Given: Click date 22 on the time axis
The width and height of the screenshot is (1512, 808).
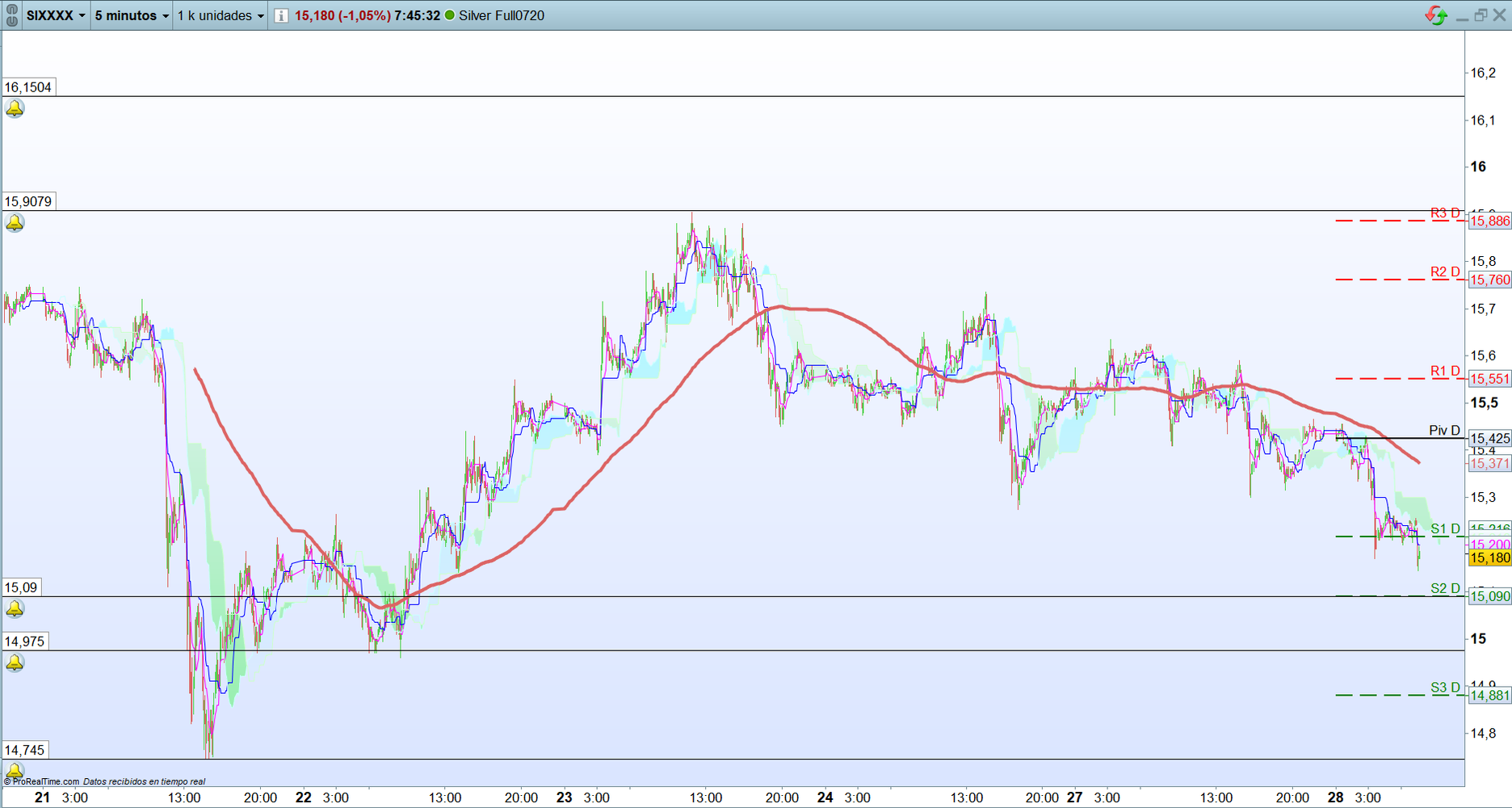Looking at the screenshot, I should click(303, 797).
